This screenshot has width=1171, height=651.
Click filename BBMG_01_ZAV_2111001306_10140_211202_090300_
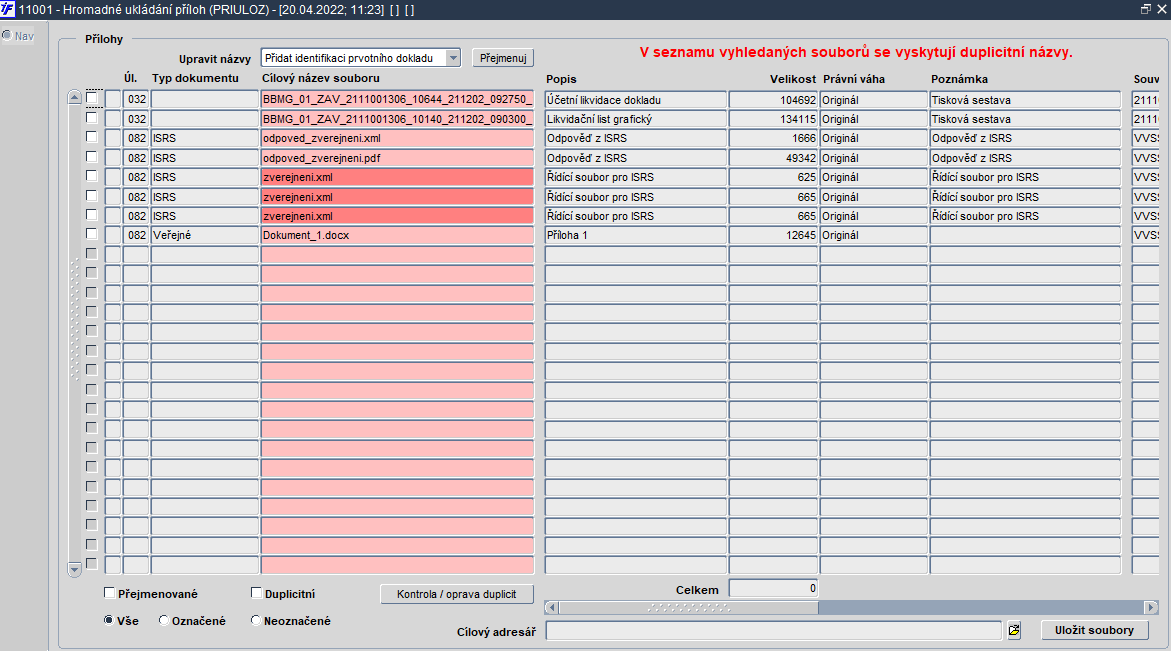coord(397,119)
